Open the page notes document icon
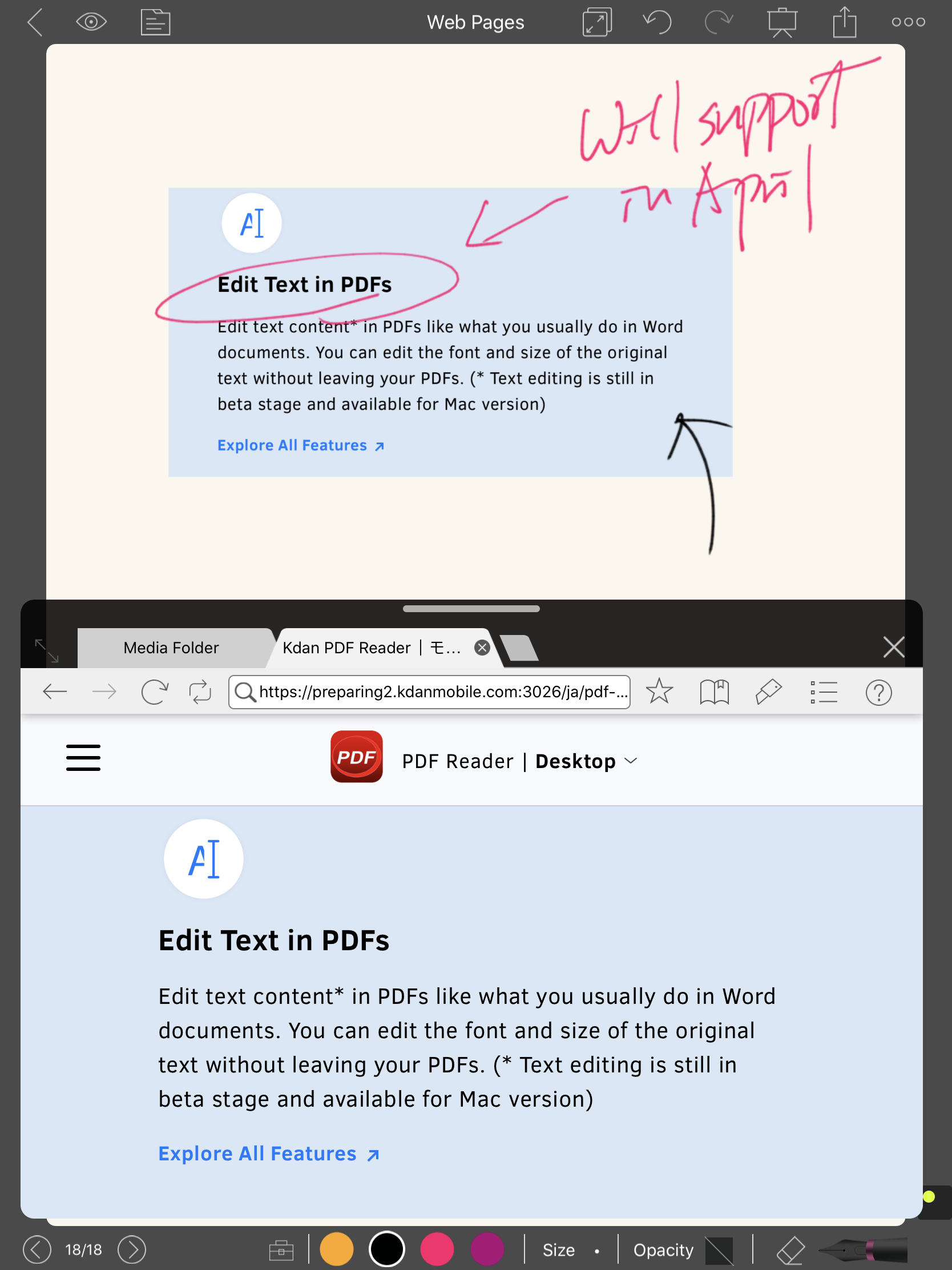Viewport: 952px width, 1270px height. click(x=155, y=22)
